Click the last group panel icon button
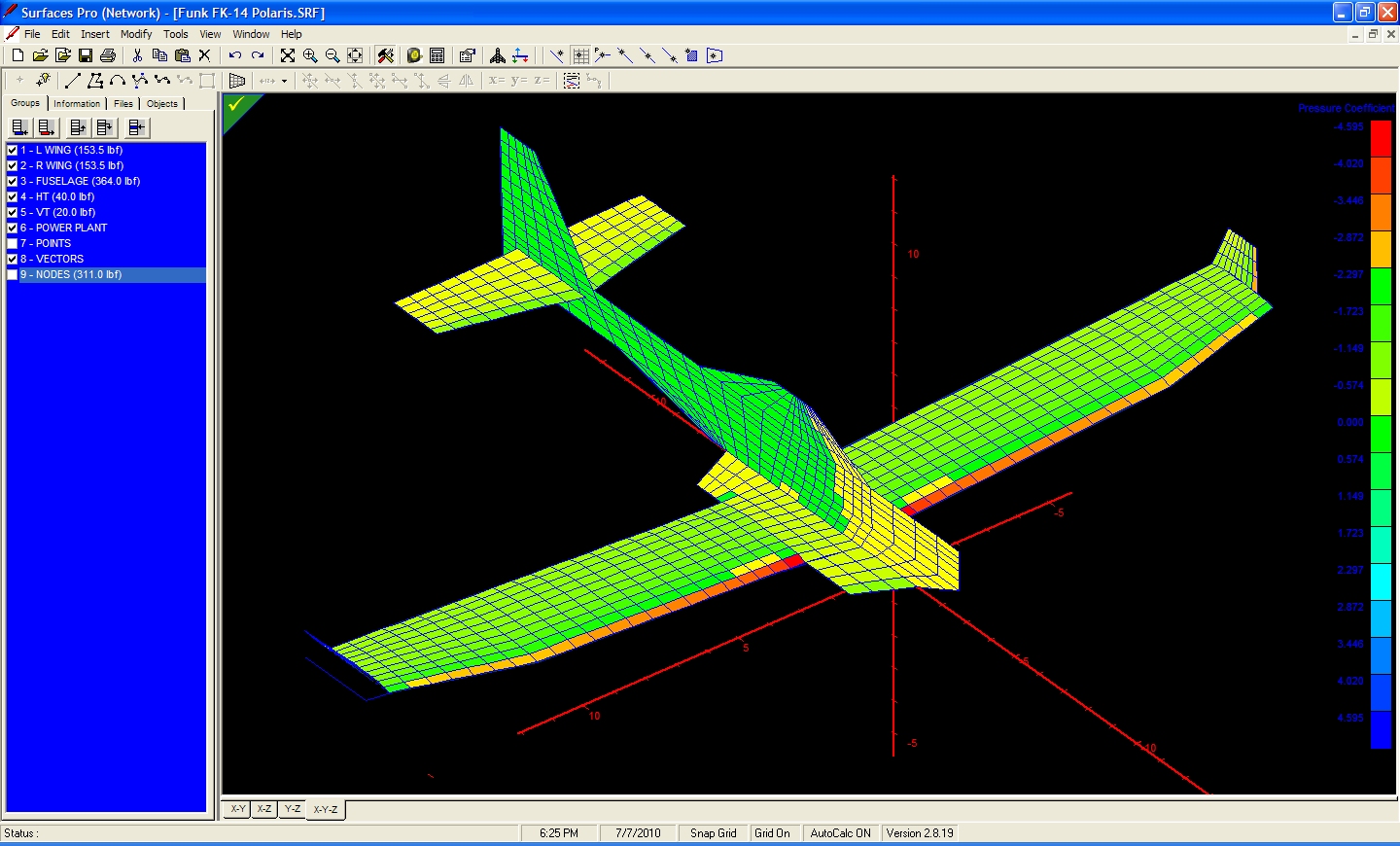The width and height of the screenshot is (1400, 846). pyautogui.click(x=137, y=127)
